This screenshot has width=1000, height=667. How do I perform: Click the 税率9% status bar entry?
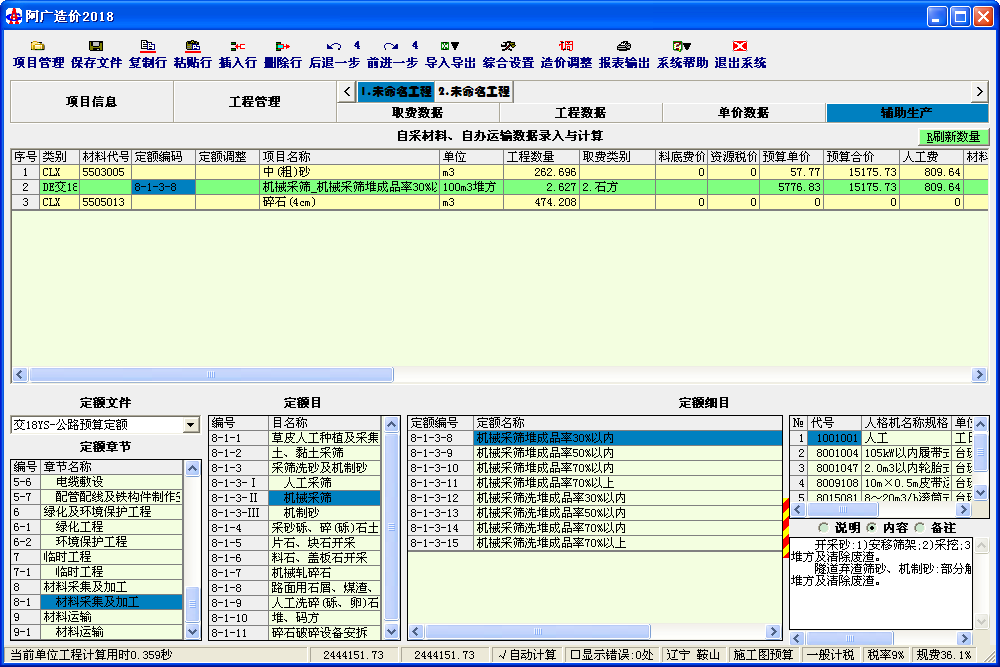[x=885, y=655]
